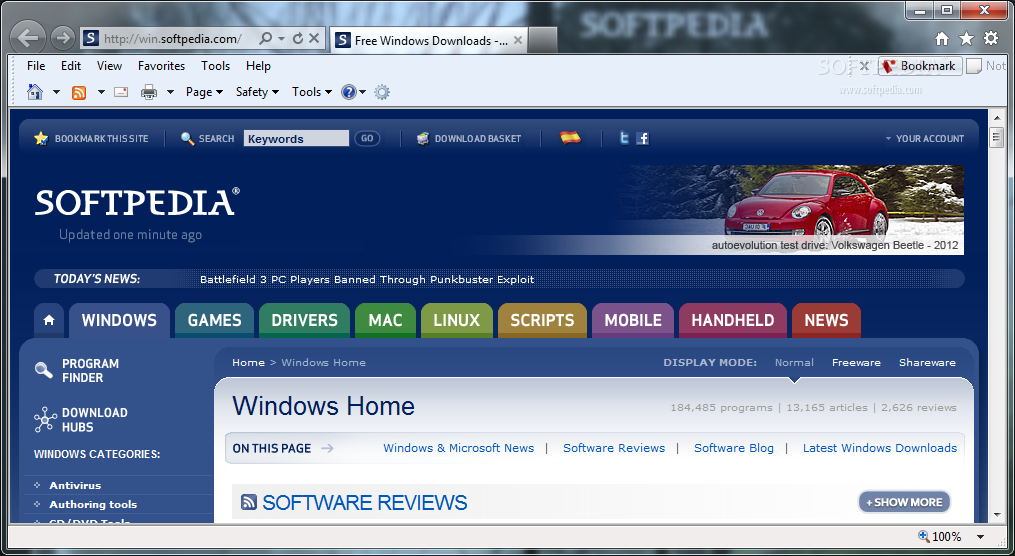Expand the Home button dropdown arrow
Screen dimensions: 1015x556
[56, 92]
